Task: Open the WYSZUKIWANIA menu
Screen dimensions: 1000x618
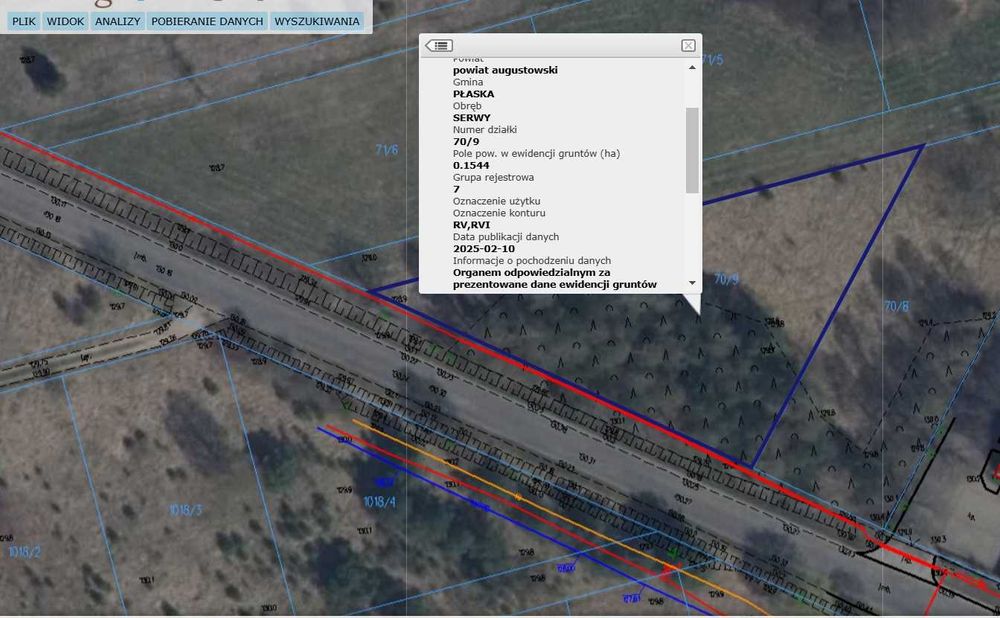Action: click(317, 21)
